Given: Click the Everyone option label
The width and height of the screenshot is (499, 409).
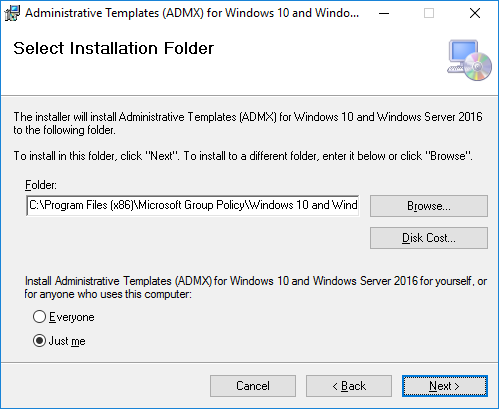Looking at the screenshot, I should pos(72,317).
